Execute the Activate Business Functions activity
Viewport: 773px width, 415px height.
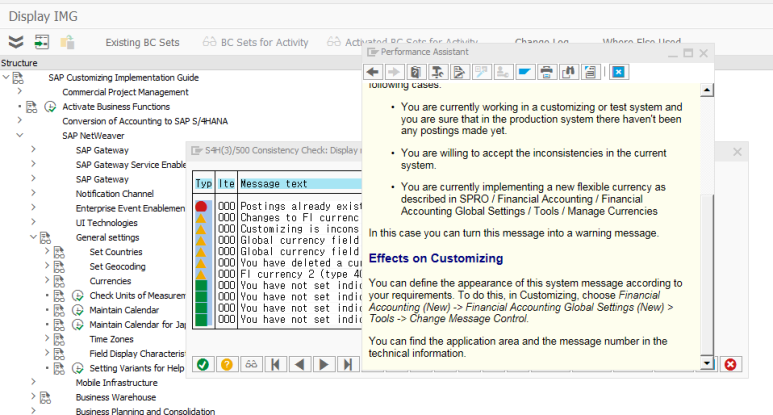pos(50,107)
